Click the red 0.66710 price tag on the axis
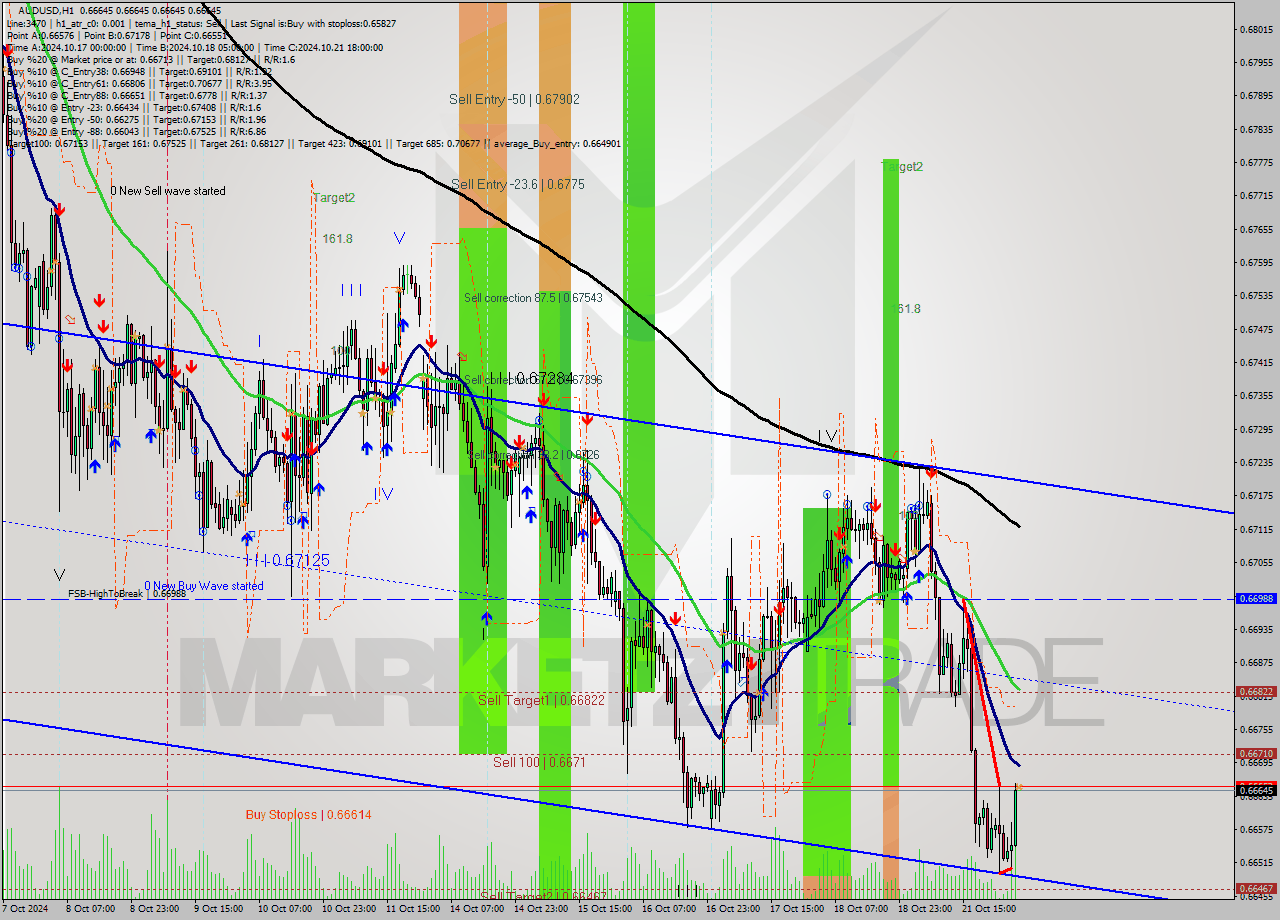The height and width of the screenshot is (920, 1280). click(x=1257, y=753)
